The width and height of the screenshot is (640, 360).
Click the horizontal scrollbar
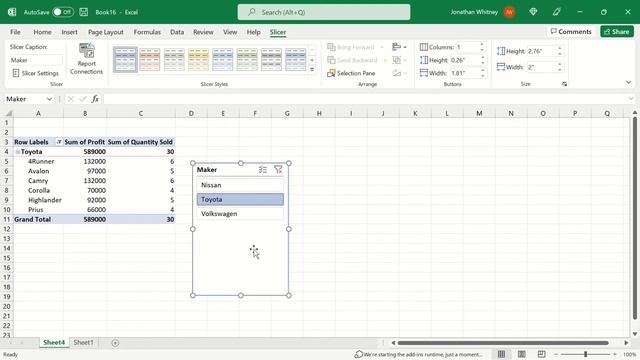click(503, 343)
